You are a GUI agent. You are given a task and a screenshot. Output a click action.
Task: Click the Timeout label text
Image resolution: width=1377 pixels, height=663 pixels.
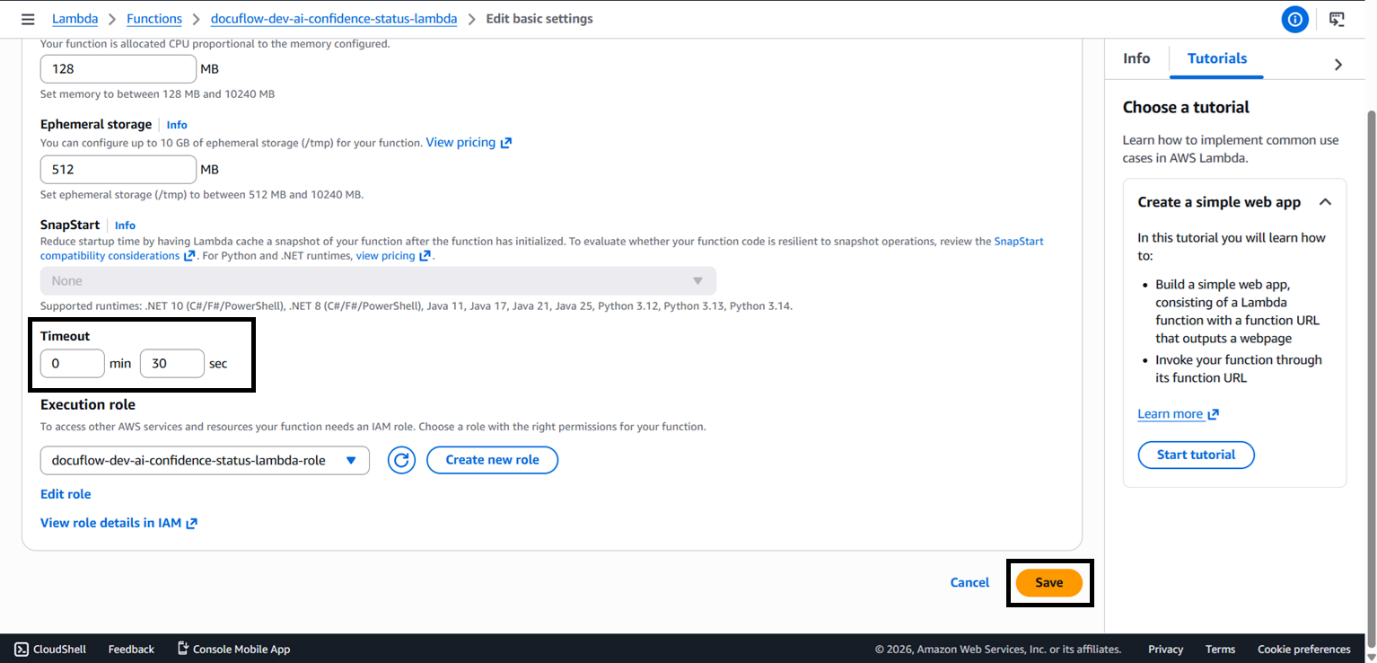[x=65, y=336]
